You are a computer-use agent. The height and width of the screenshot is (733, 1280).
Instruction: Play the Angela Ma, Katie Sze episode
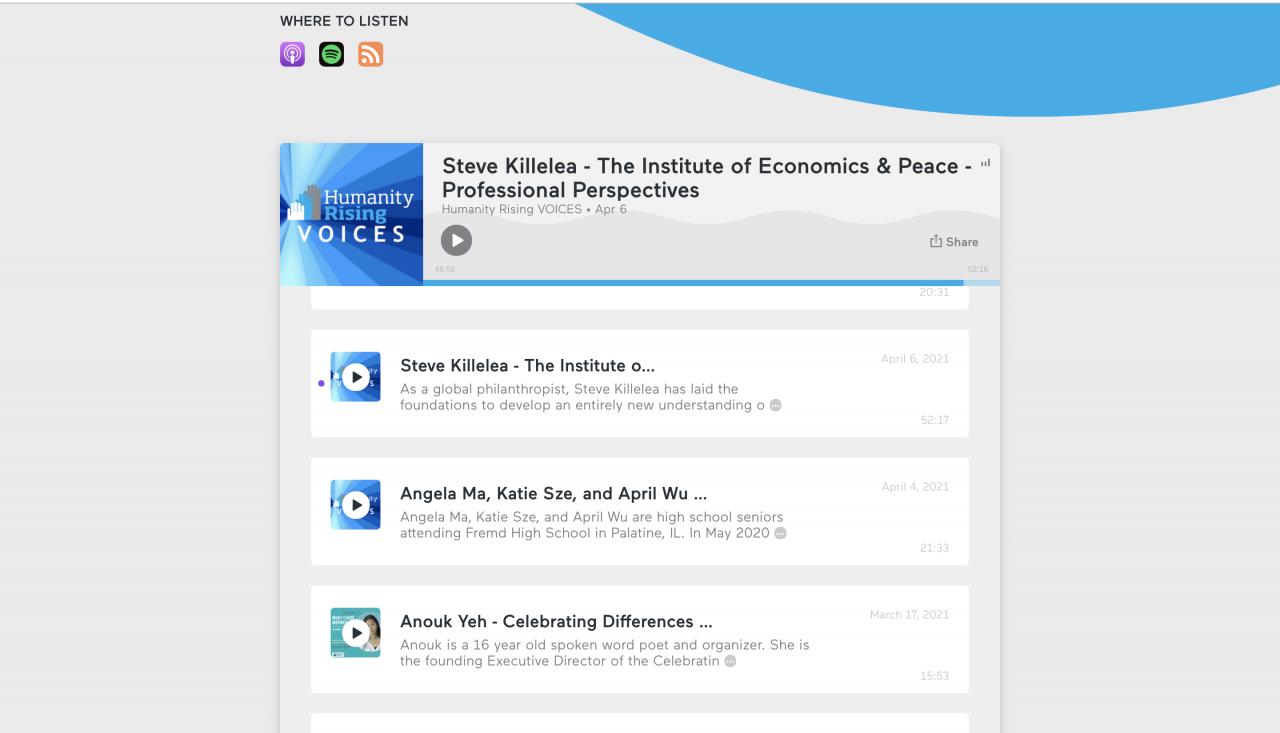pyautogui.click(x=355, y=505)
